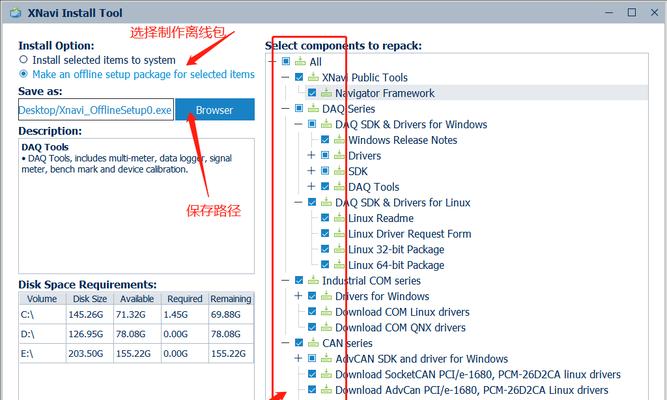
Task: Toggle the Drivers checkbox under DAQ Windows
Action: tap(325, 155)
